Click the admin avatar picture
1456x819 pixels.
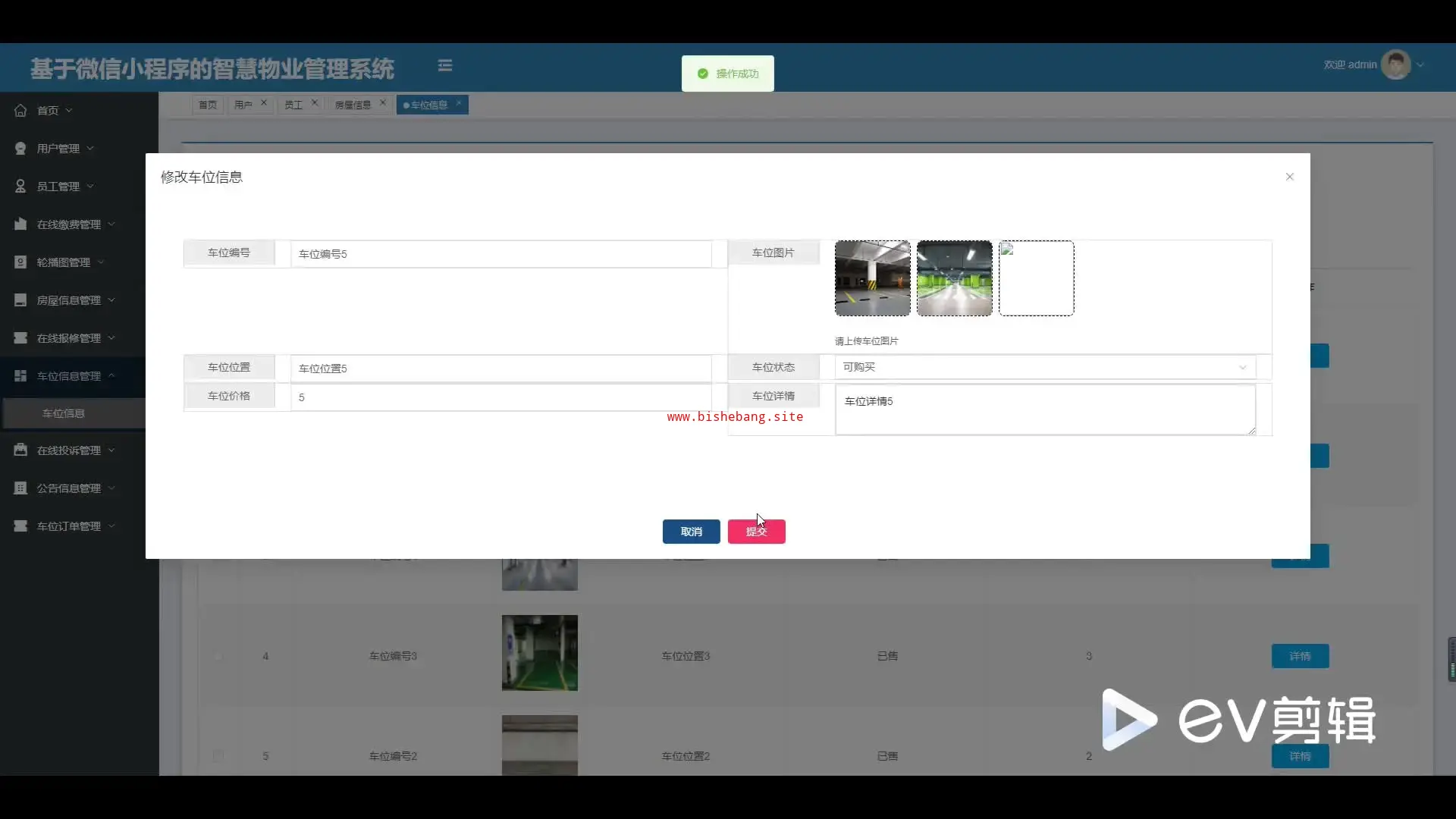[x=1395, y=65]
